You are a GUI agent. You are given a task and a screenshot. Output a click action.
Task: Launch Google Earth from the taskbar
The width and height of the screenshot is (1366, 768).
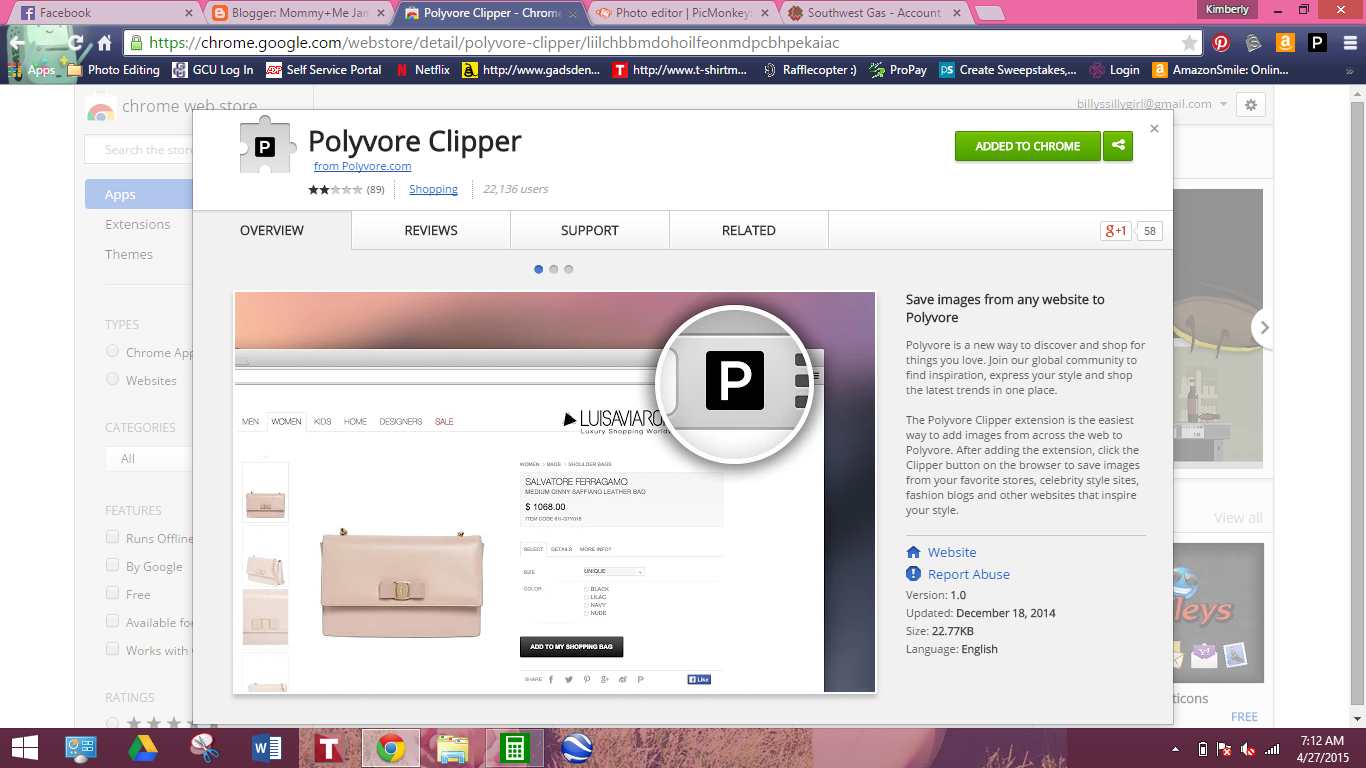point(577,748)
